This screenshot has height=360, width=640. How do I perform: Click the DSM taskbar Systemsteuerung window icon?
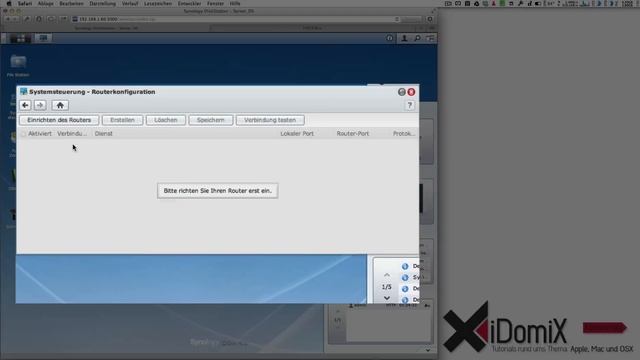(43, 38)
